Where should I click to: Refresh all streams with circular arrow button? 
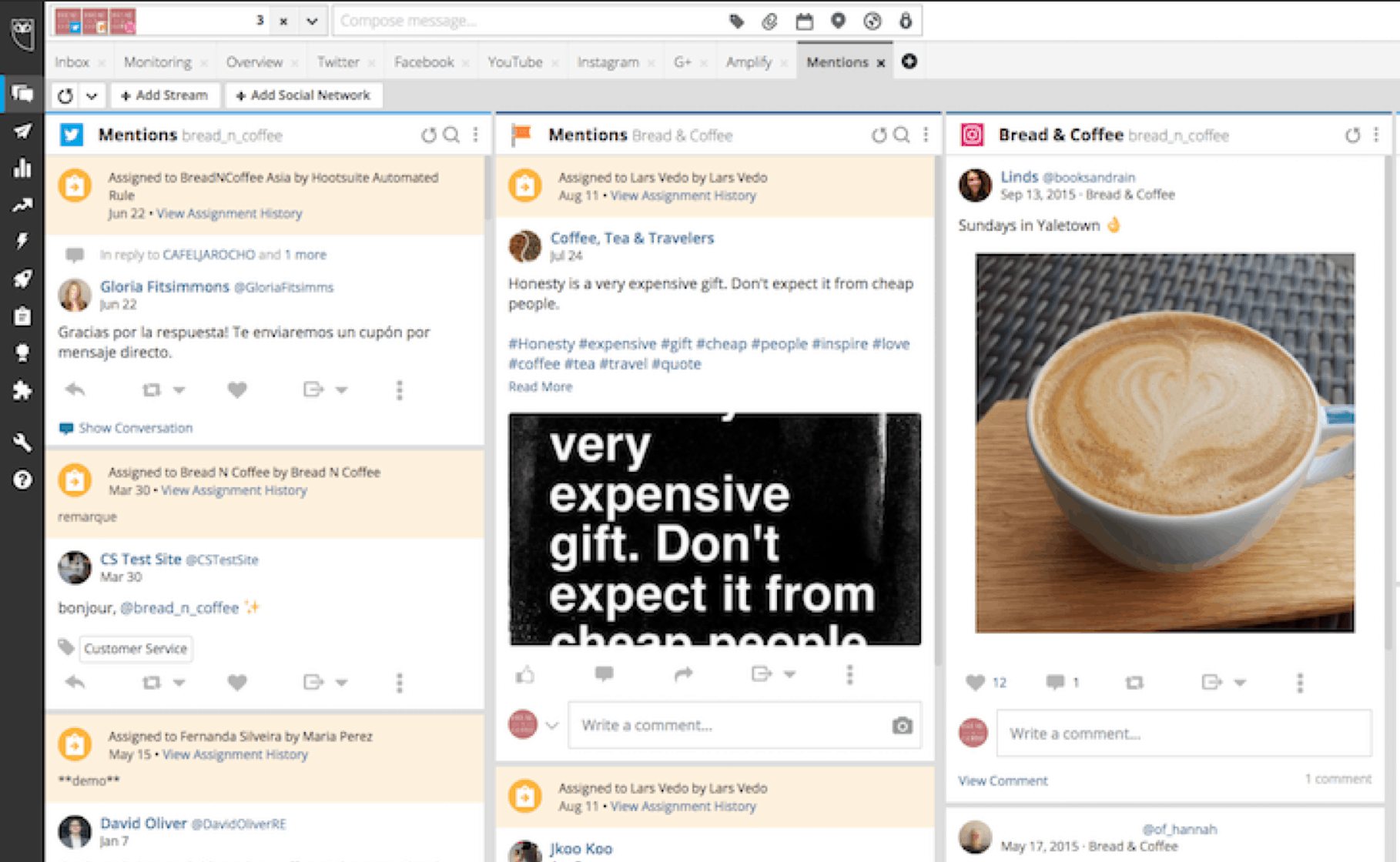[x=65, y=95]
